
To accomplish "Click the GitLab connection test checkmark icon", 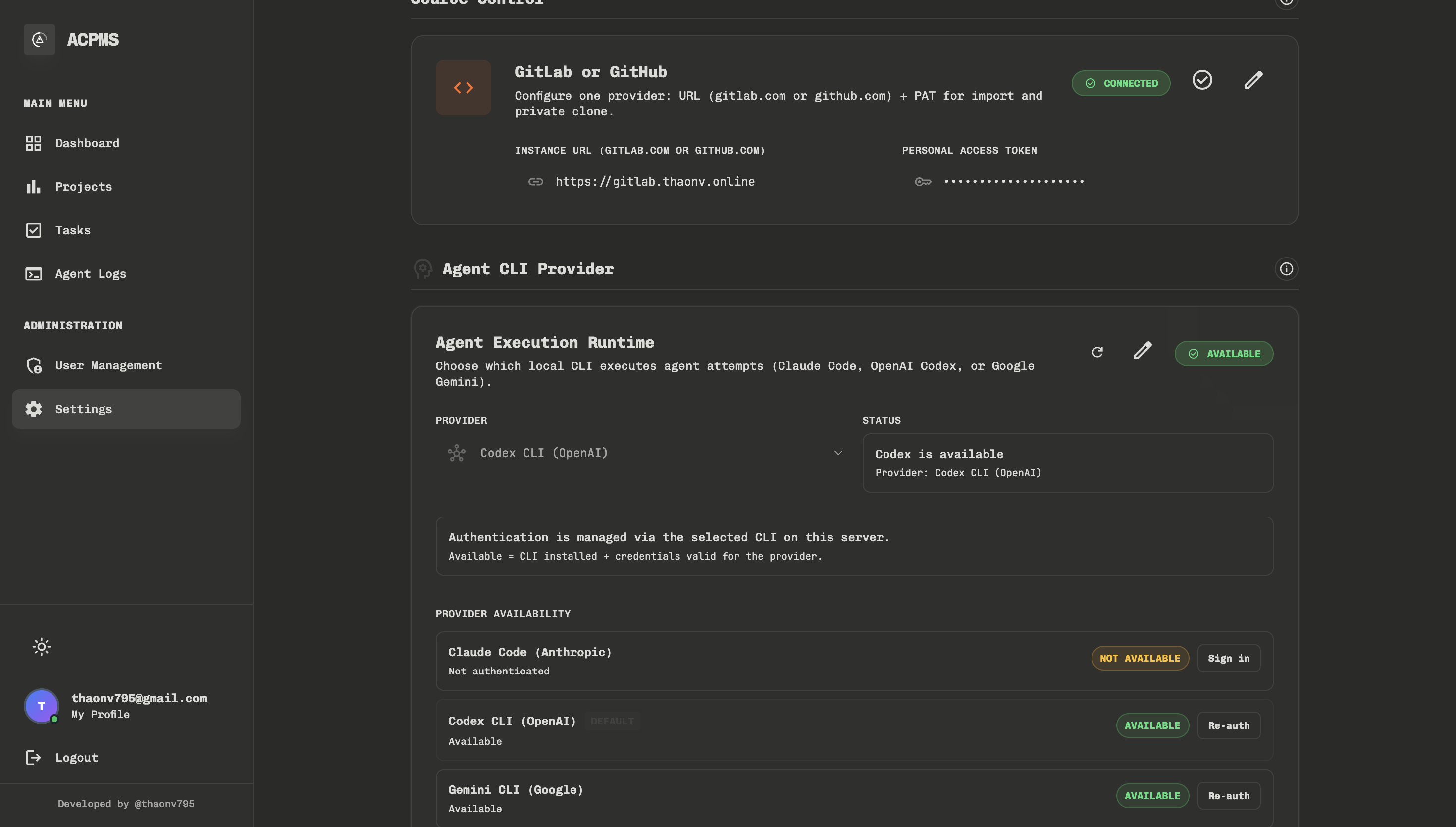I will point(1201,80).
